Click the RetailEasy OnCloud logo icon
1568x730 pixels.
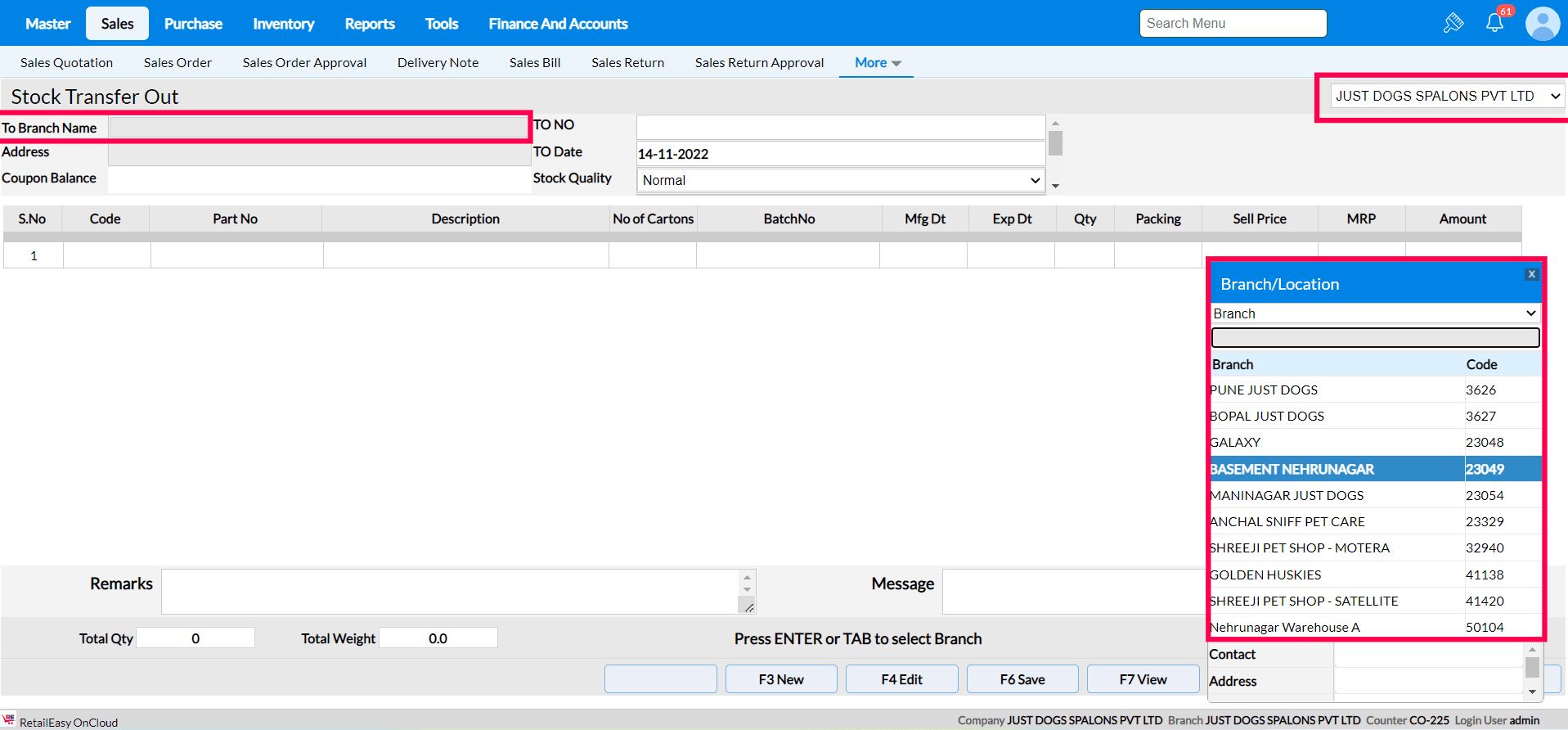point(9,720)
